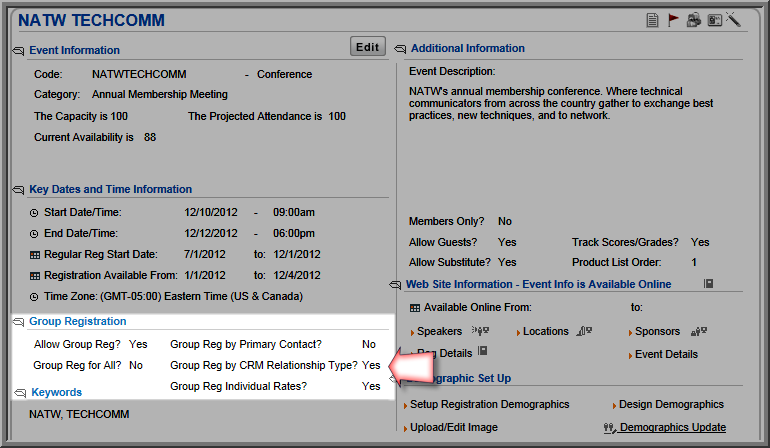Click the icon next to Speakers

(x=480, y=331)
